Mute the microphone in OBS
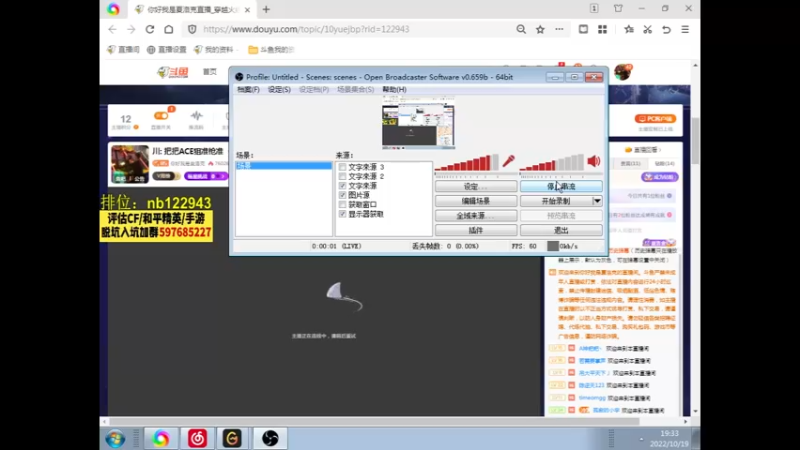This screenshot has height=450, width=800. (508, 161)
